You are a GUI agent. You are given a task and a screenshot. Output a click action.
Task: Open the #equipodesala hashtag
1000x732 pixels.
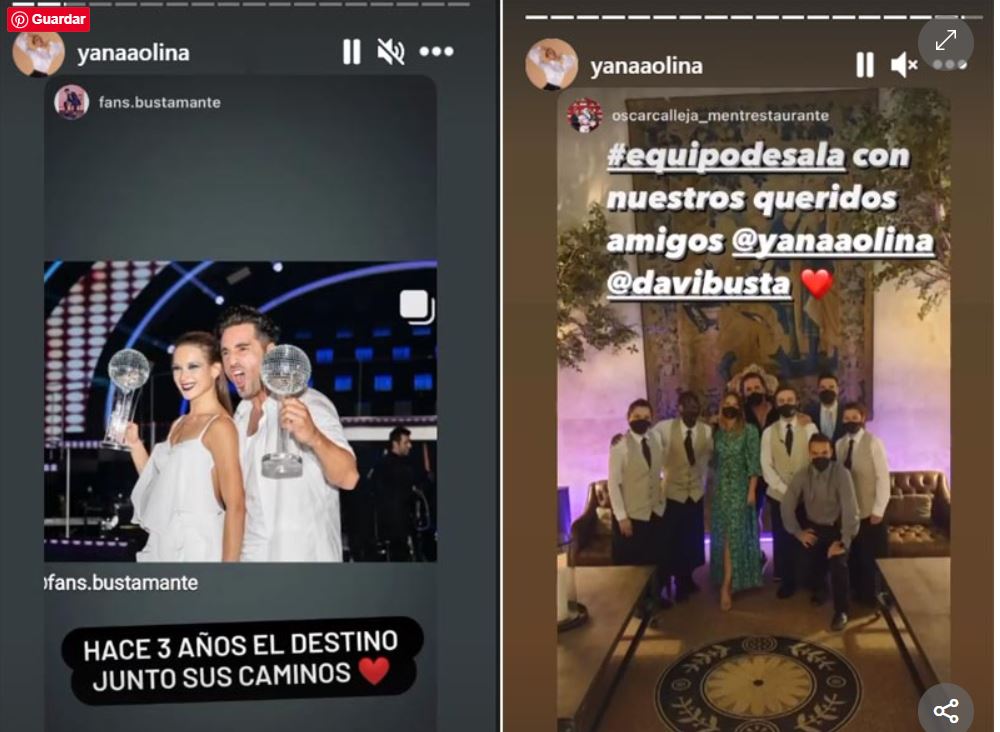726,156
